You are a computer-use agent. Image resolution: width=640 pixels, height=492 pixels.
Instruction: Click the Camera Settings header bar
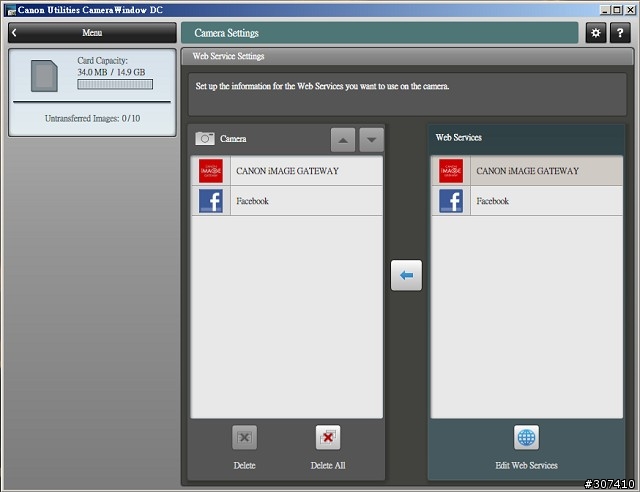click(380, 33)
